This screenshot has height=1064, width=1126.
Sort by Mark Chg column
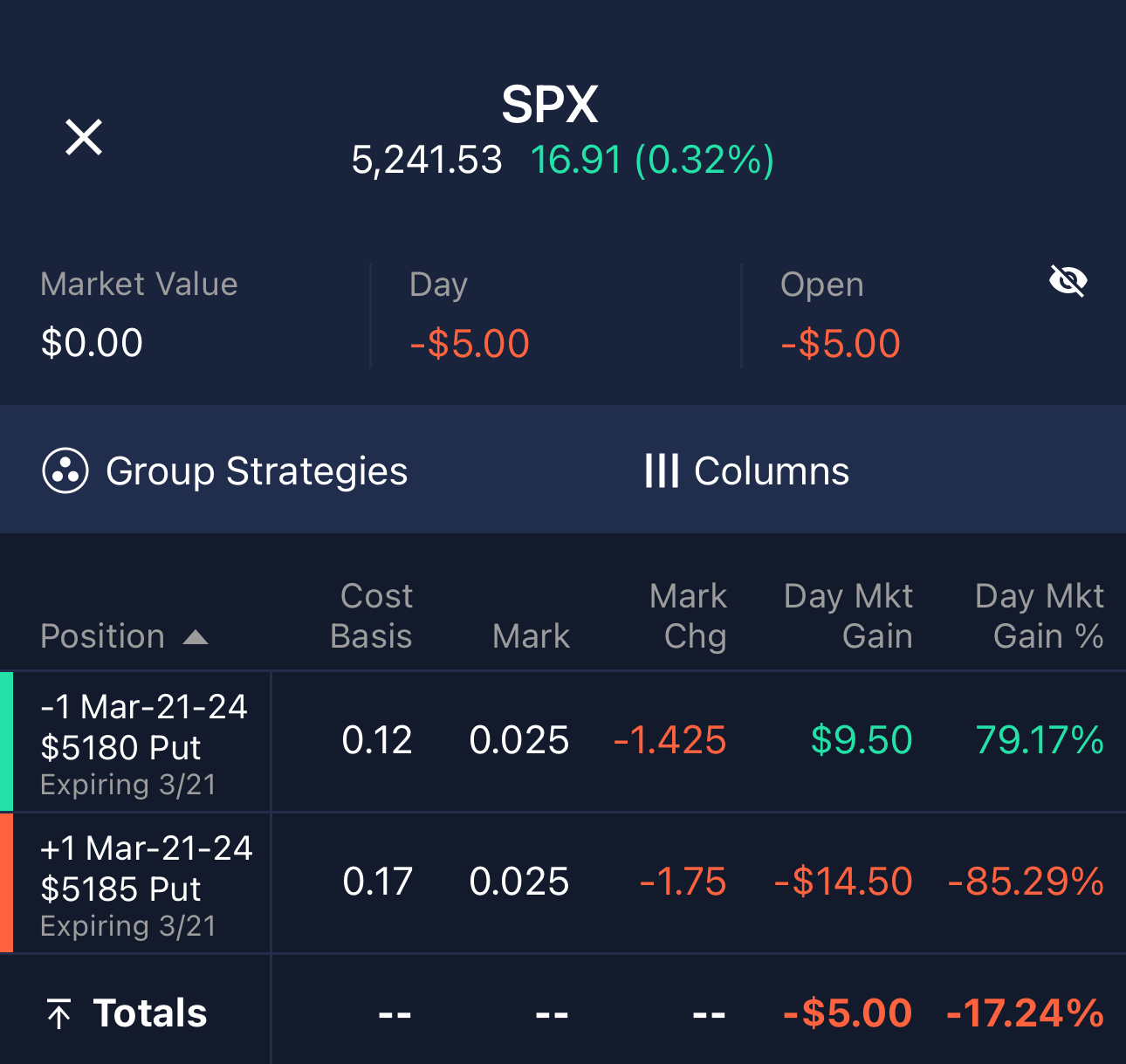pyautogui.click(x=689, y=616)
